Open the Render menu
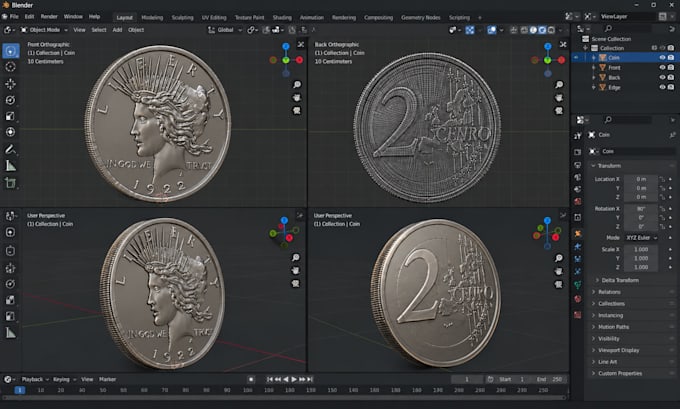This screenshot has height=409, width=680. pos(49,16)
